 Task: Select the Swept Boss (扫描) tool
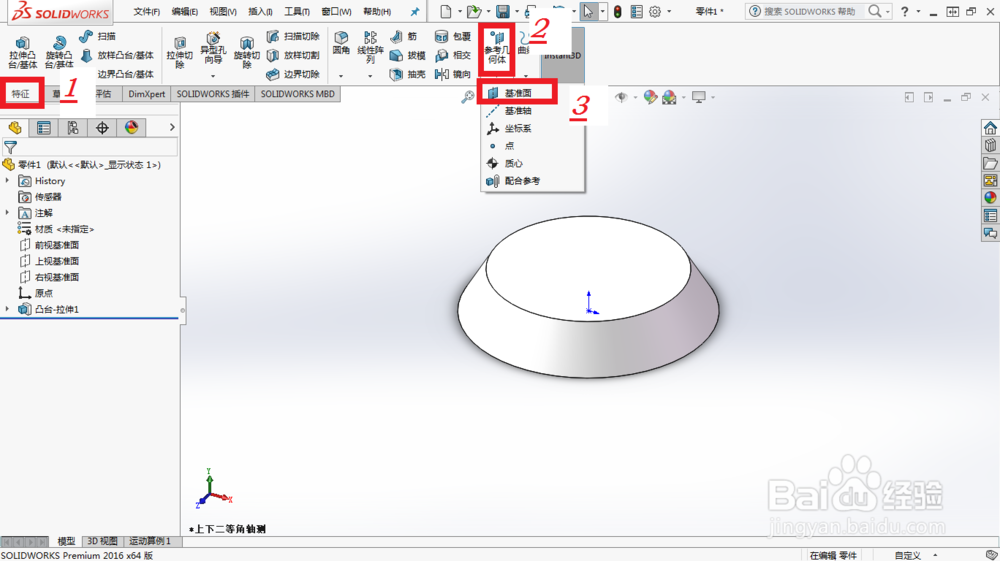pos(98,36)
